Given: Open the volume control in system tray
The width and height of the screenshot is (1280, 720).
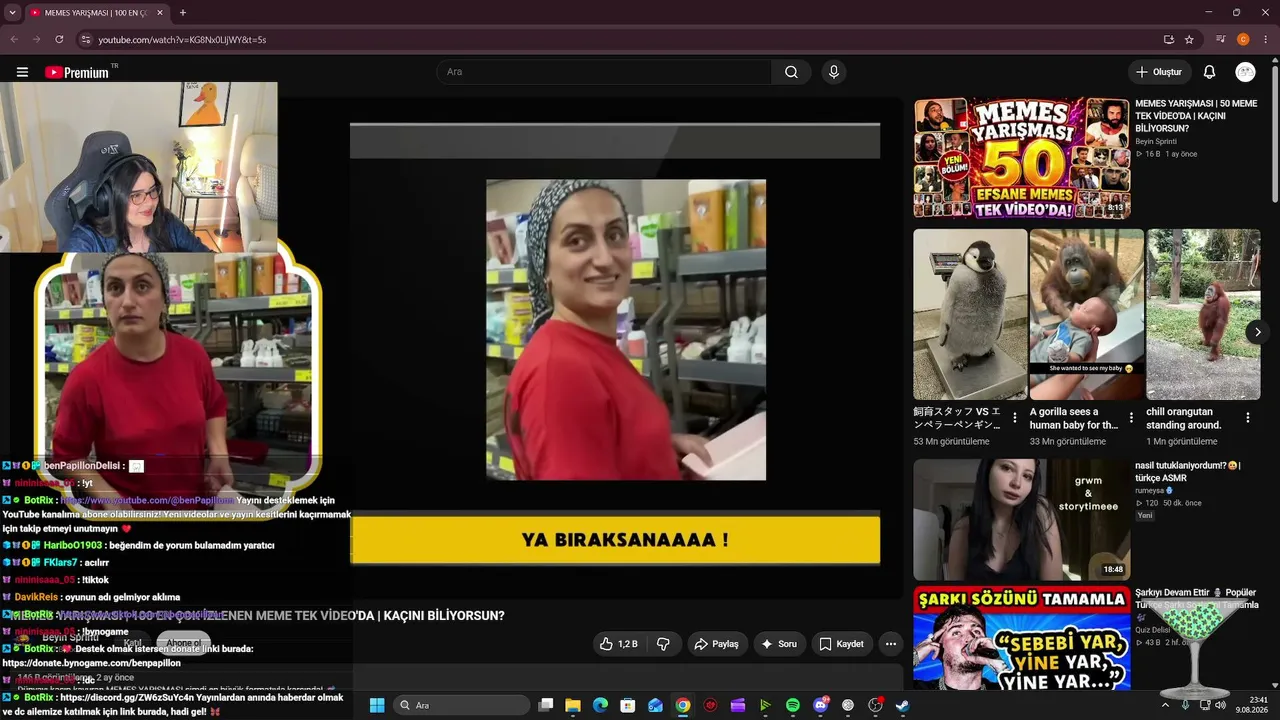Looking at the screenshot, I should 1220,705.
